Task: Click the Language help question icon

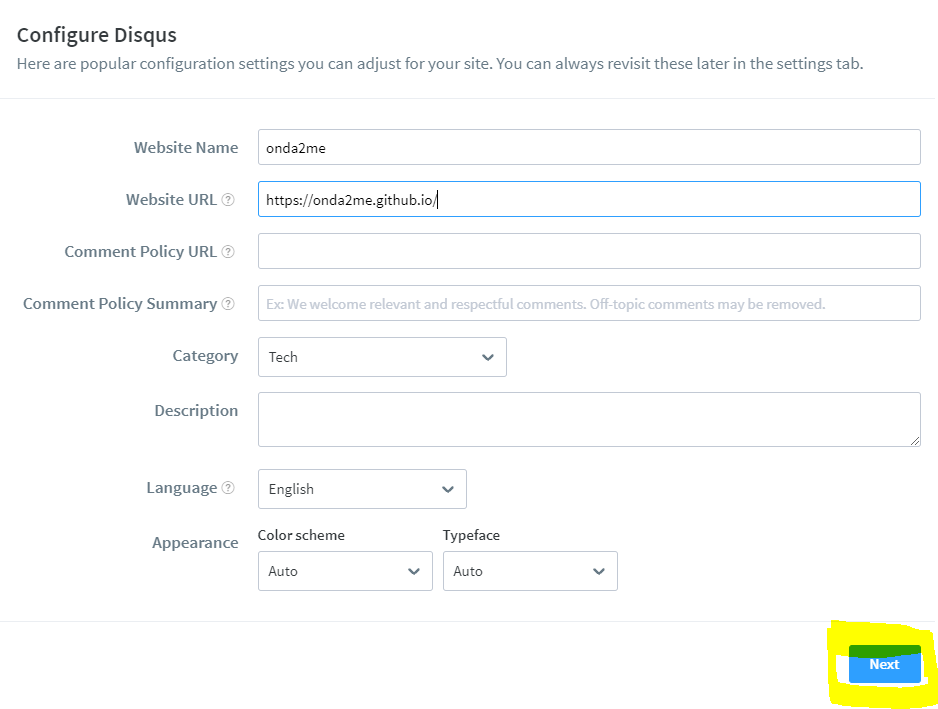Action: (x=228, y=488)
